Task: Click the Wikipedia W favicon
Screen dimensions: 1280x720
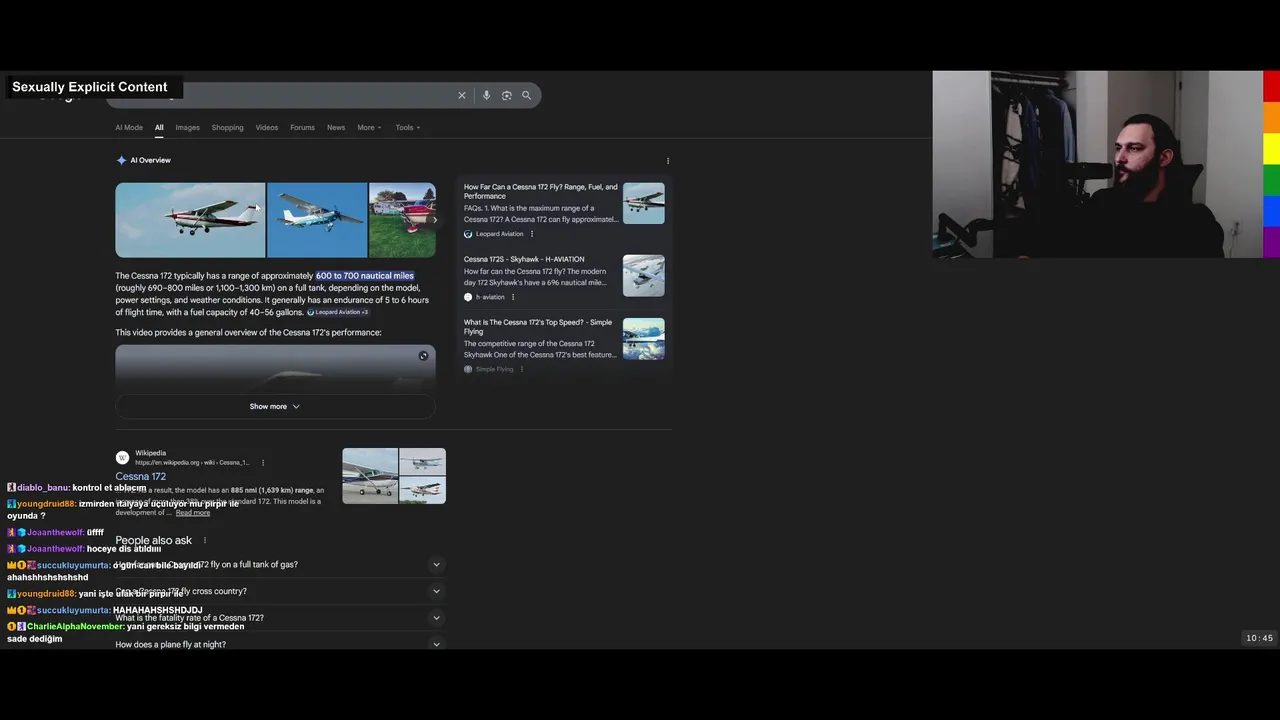Action: point(122,458)
